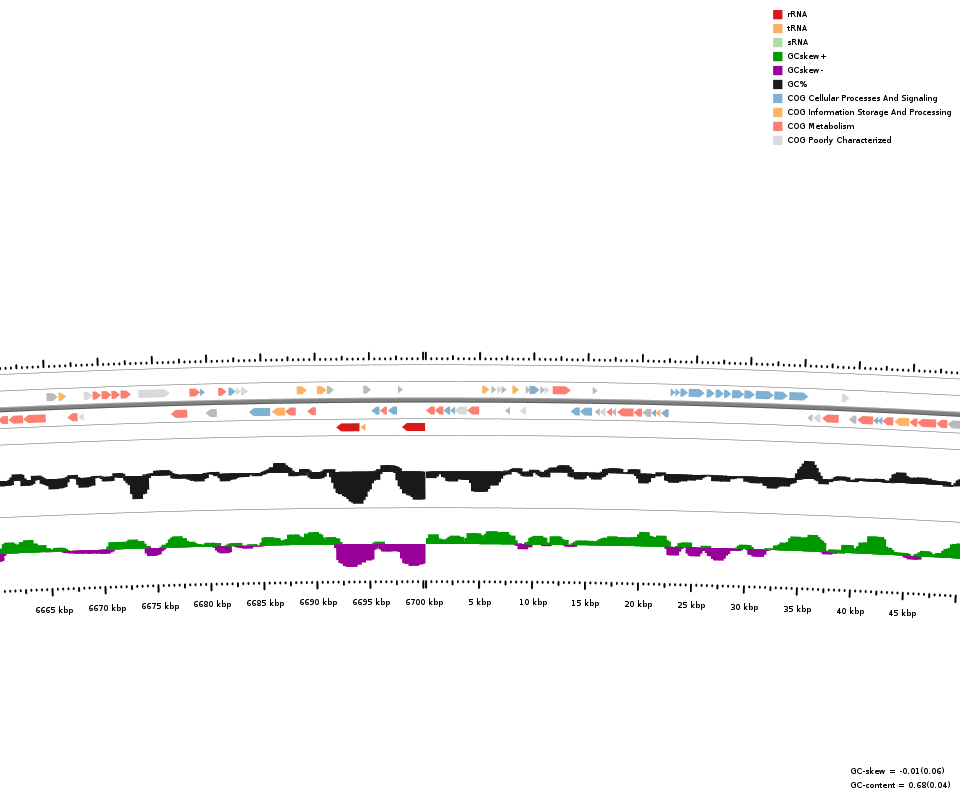The height and width of the screenshot is (800, 960).
Task: Click the 6700 kbp ruler label
Action: coord(424,603)
